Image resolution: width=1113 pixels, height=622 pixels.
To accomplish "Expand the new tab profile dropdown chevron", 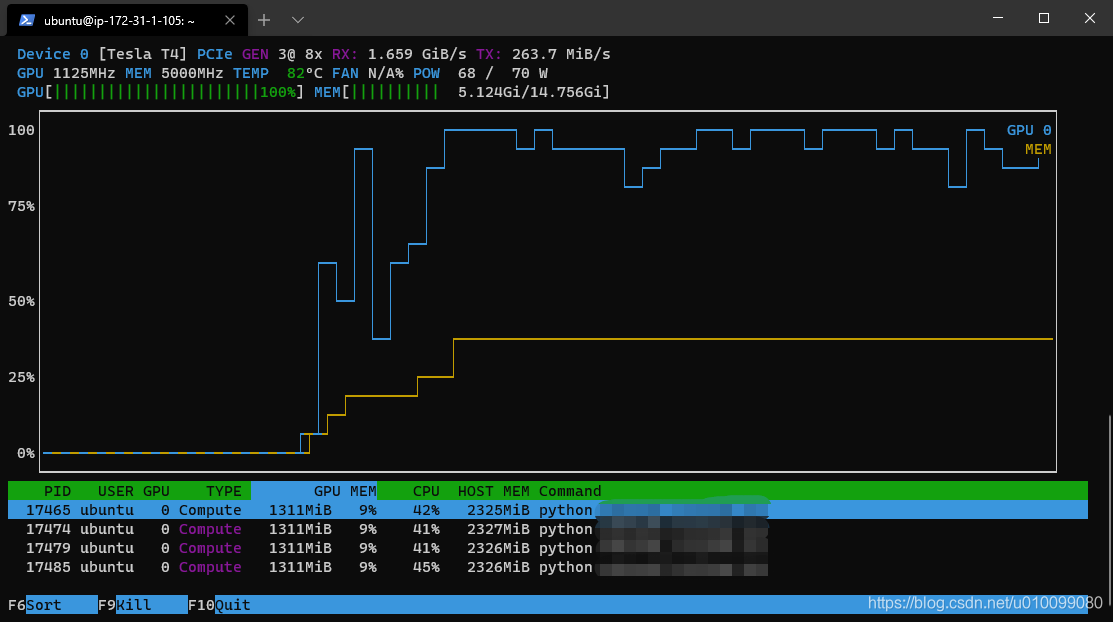I will 298,20.
